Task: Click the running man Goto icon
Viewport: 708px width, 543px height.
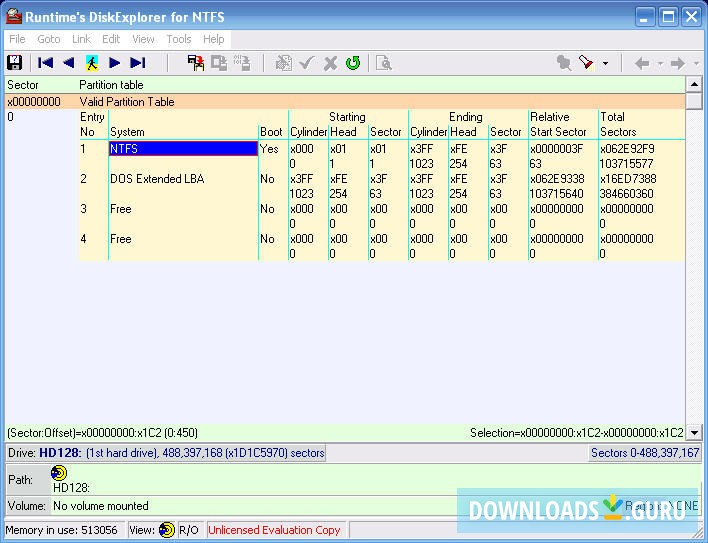Action: [92, 63]
